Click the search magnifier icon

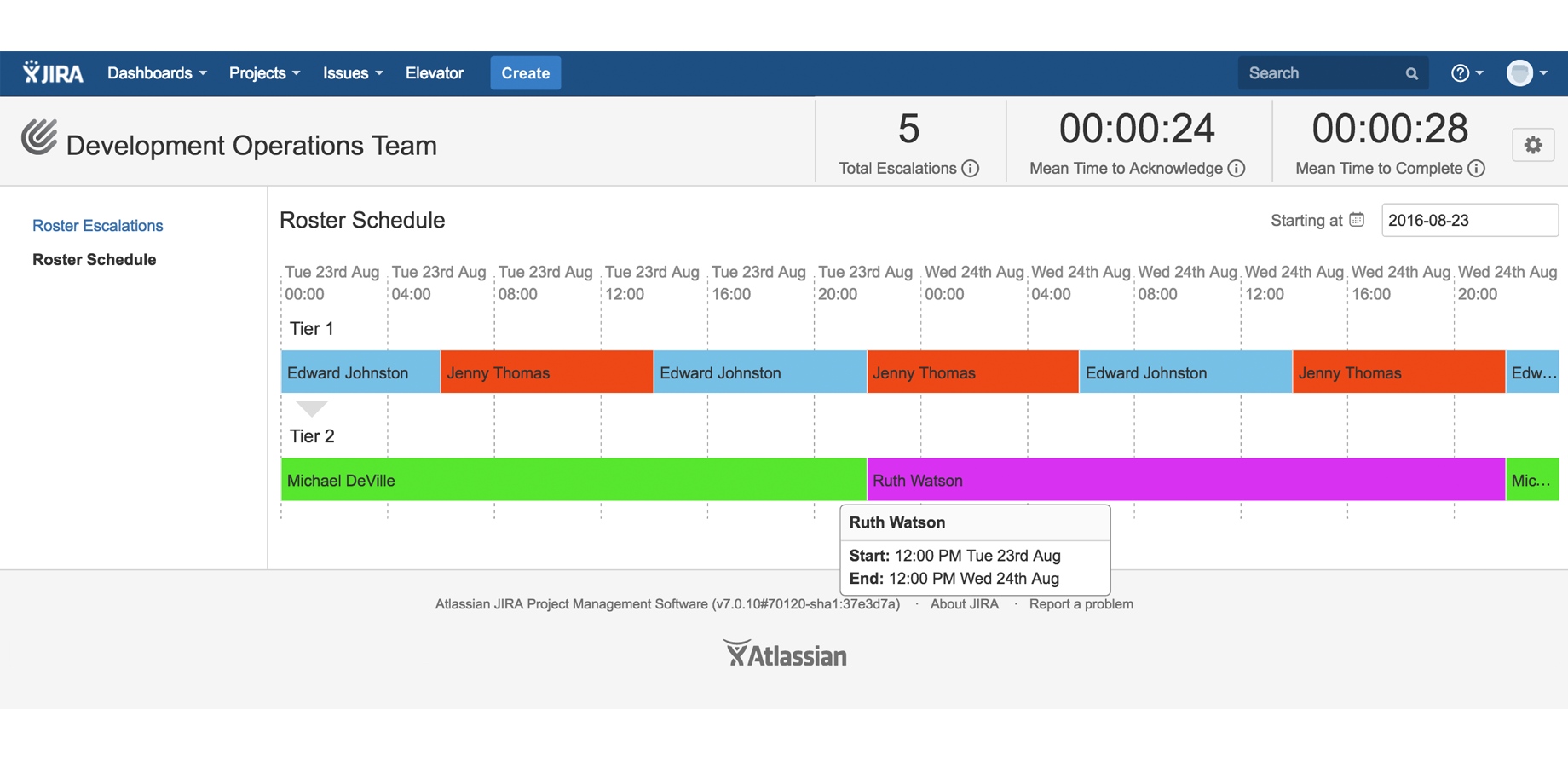click(1412, 74)
